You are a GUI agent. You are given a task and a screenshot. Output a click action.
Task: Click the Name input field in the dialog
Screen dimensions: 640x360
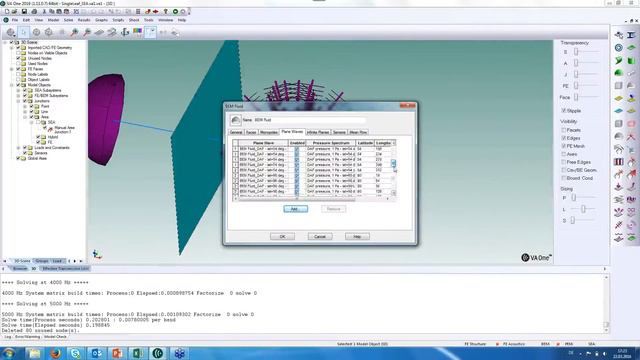pyautogui.click(x=309, y=120)
